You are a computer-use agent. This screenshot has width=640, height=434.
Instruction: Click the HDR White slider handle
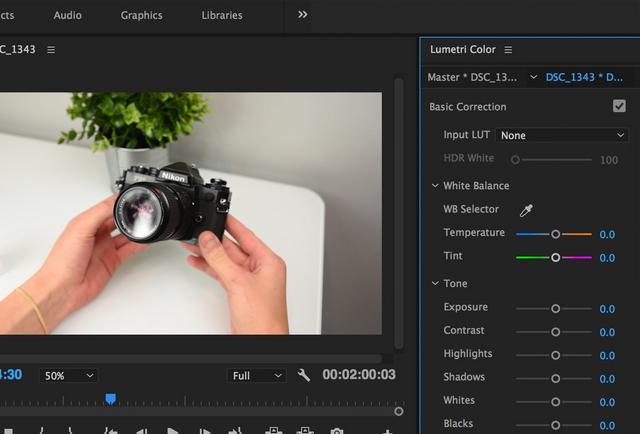tap(516, 160)
